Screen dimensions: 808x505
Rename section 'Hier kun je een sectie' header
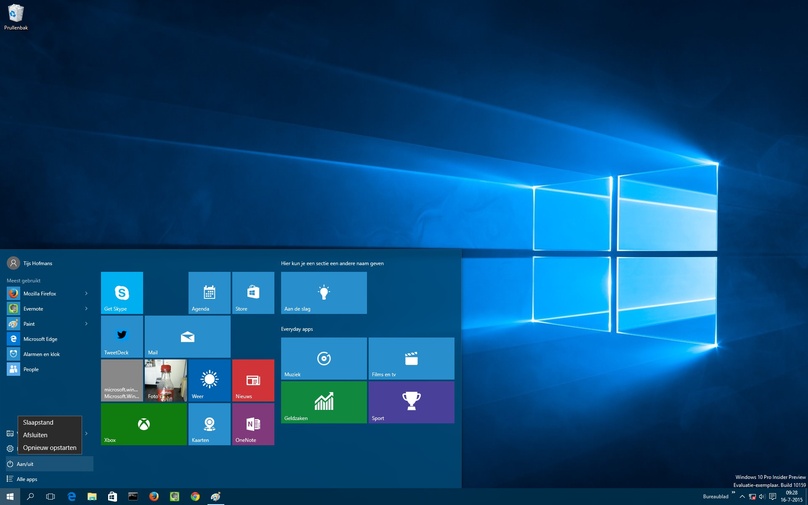pyautogui.click(x=332, y=263)
